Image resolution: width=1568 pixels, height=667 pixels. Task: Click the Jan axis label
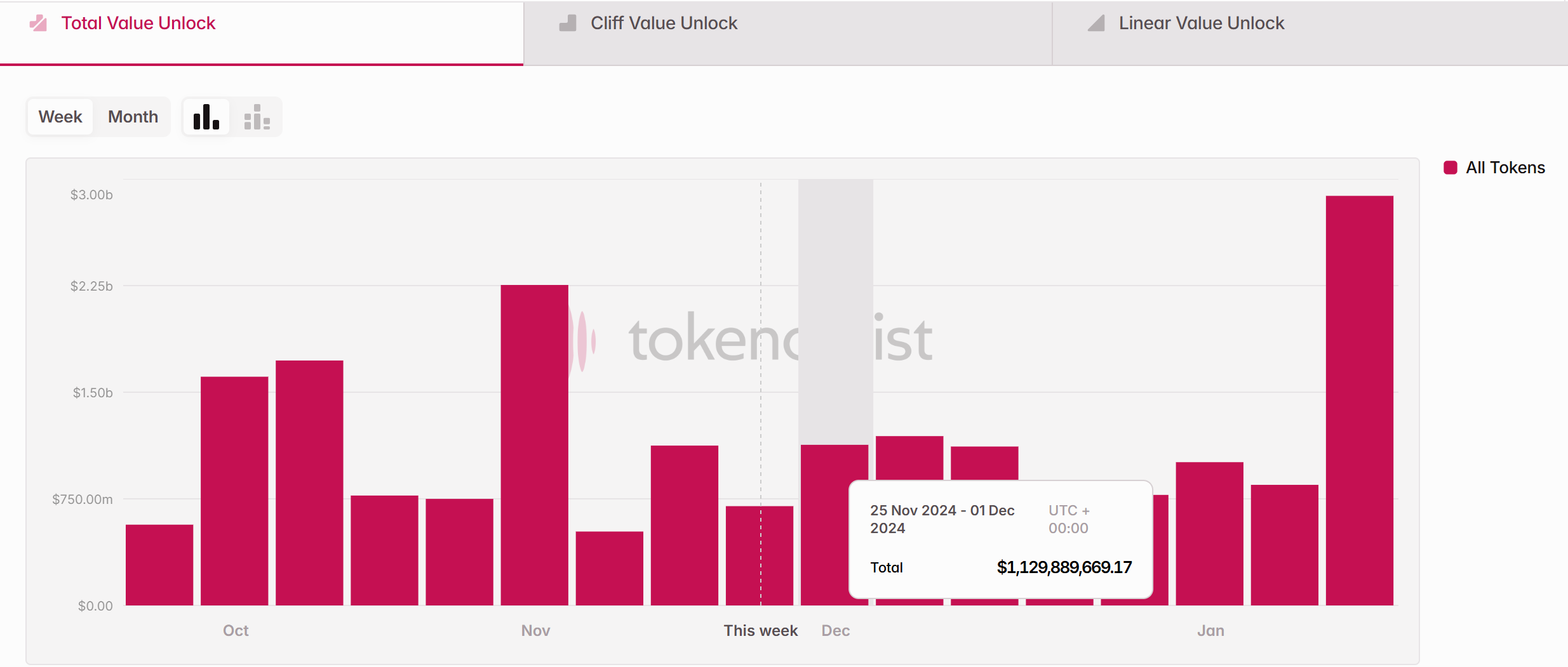pos(1210,630)
